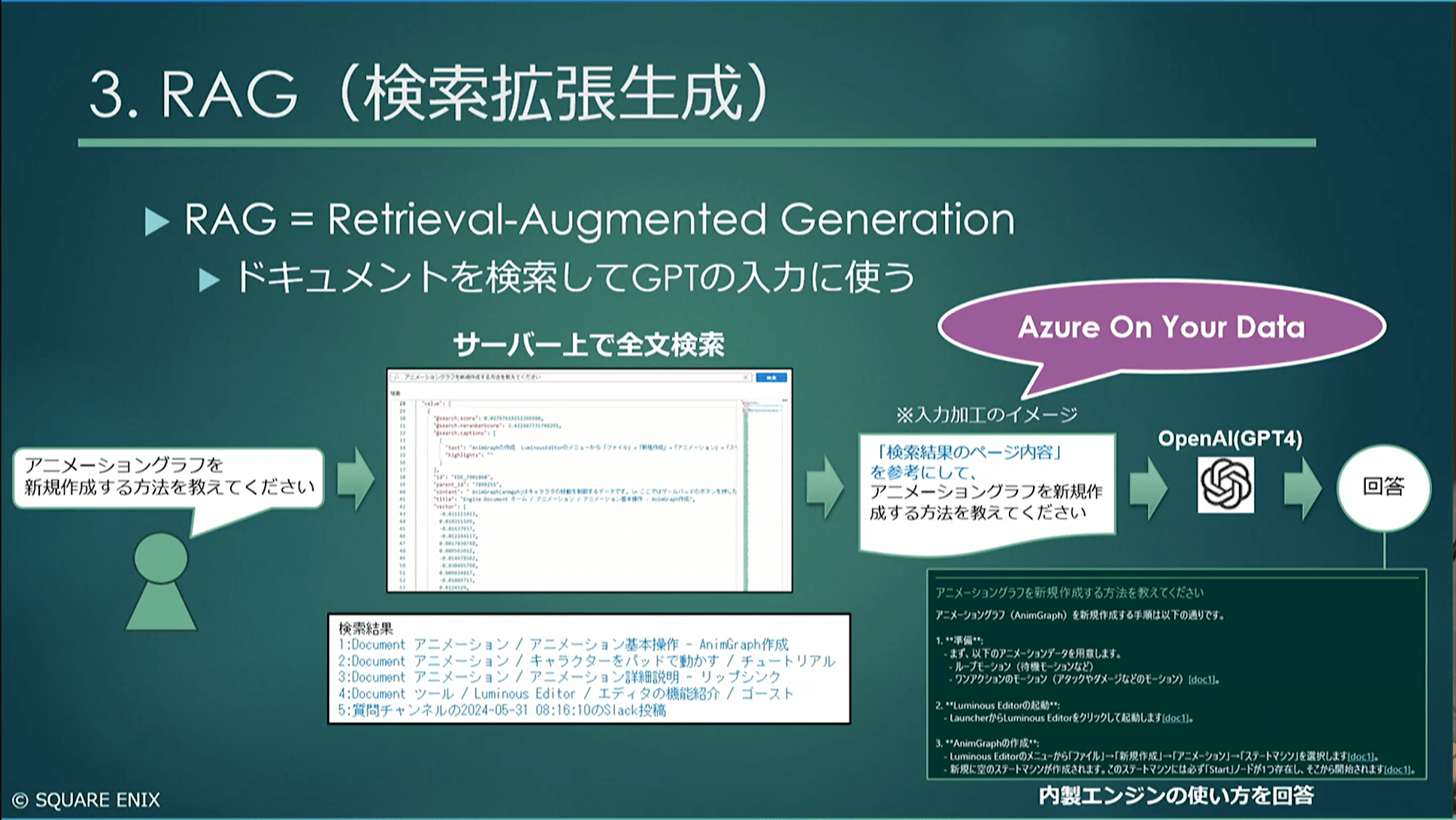Screen dimensions: 1456x820
Task: Click the blue search button in the screenshot
Action: click(771, 377)
